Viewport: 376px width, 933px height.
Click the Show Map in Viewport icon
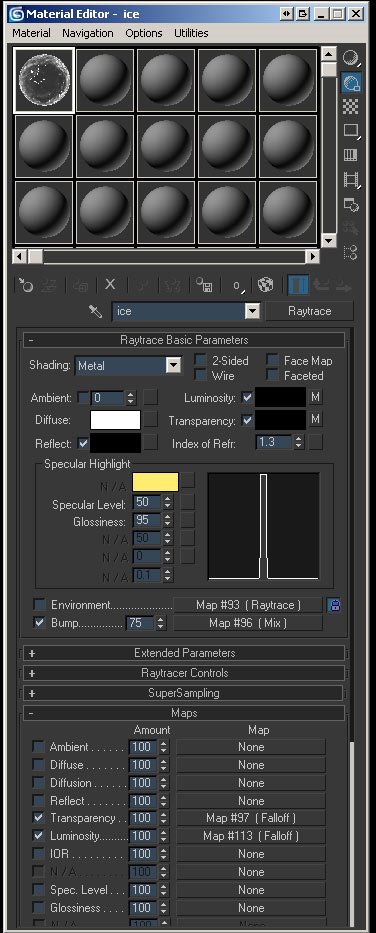266,286
